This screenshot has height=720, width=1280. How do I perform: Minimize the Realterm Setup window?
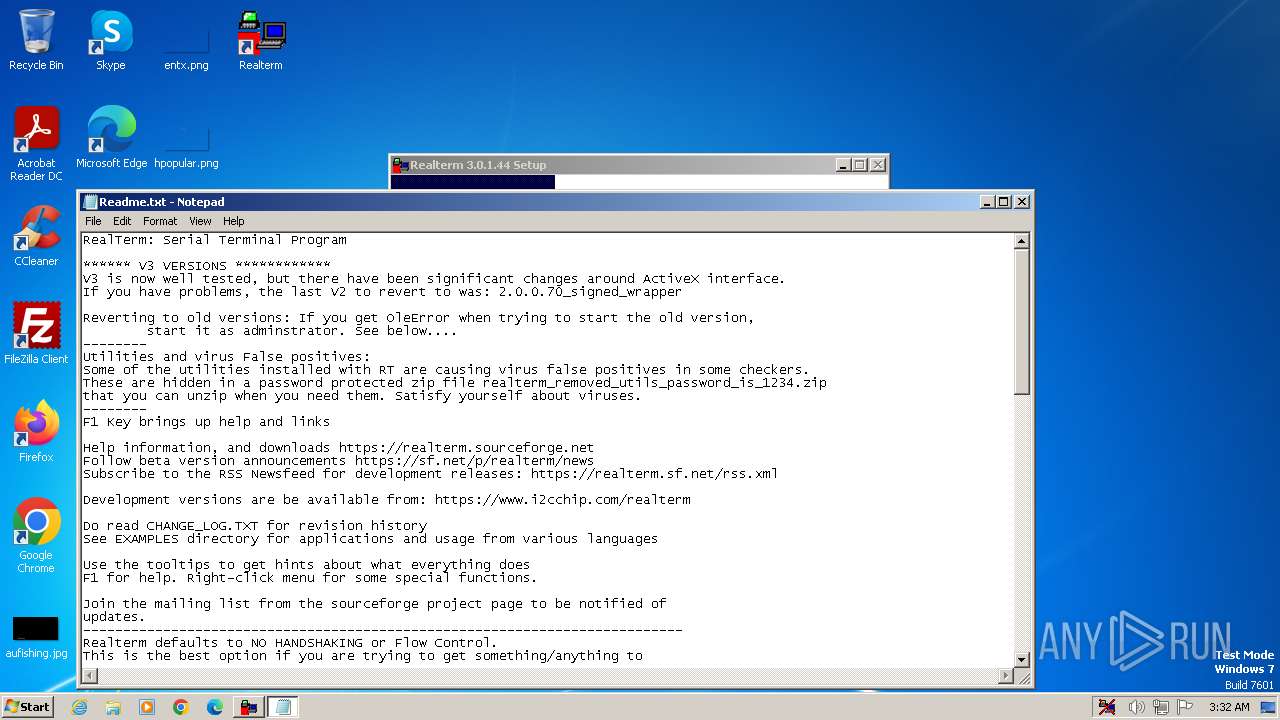click(x=843, y=165)
